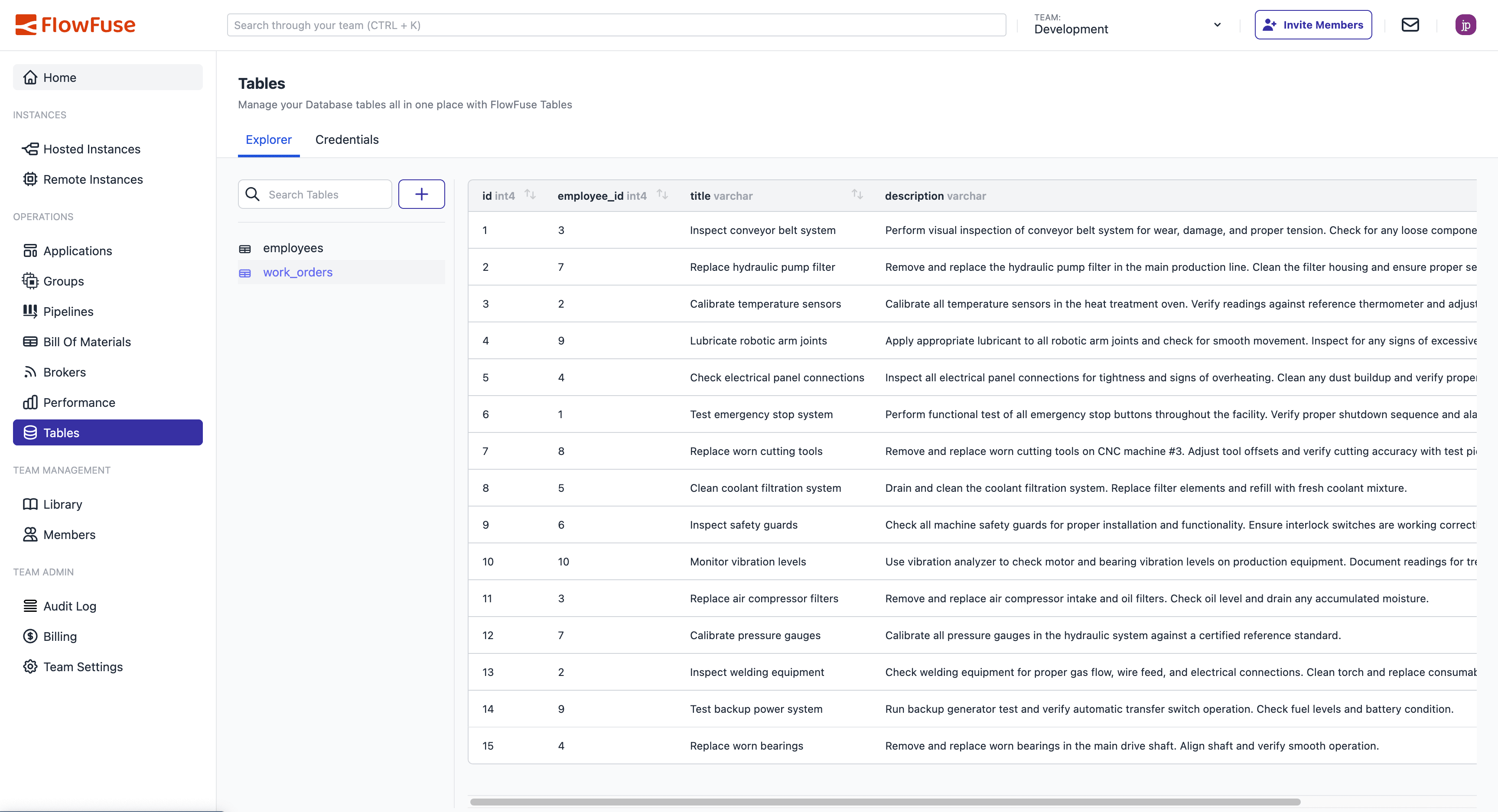The height and width of the screenshot is (812, 1498).
Task: Create a new table with the plus button
Action: [x=421, y=194]
